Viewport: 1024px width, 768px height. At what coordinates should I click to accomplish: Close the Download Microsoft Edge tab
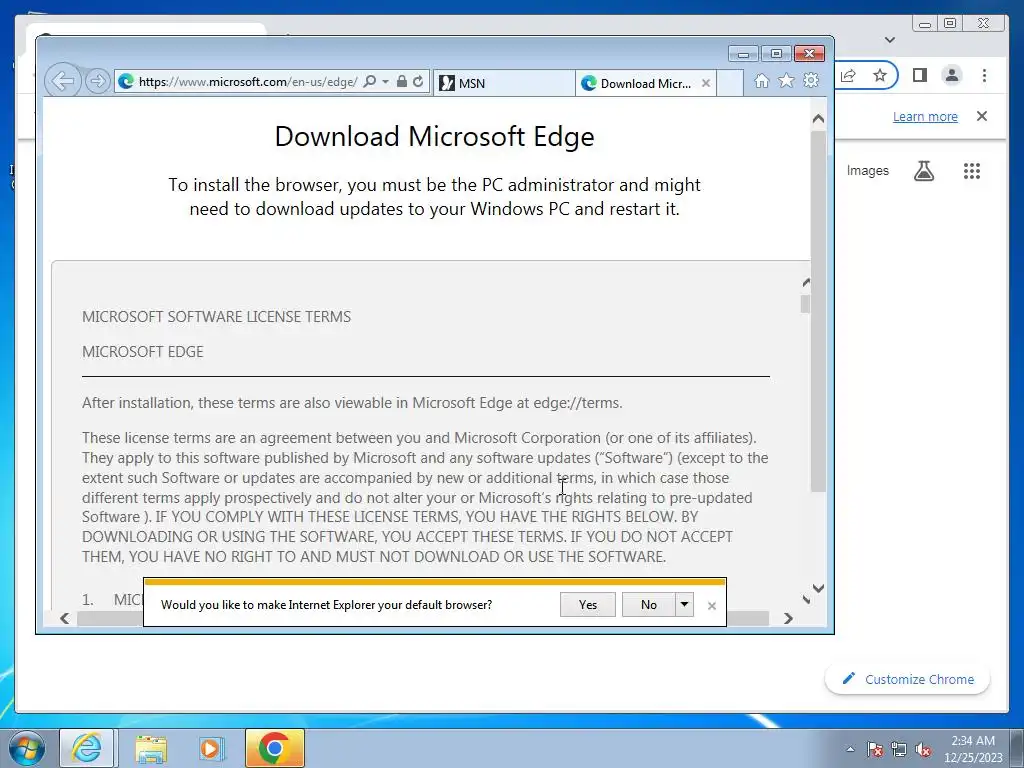(706, 83)
